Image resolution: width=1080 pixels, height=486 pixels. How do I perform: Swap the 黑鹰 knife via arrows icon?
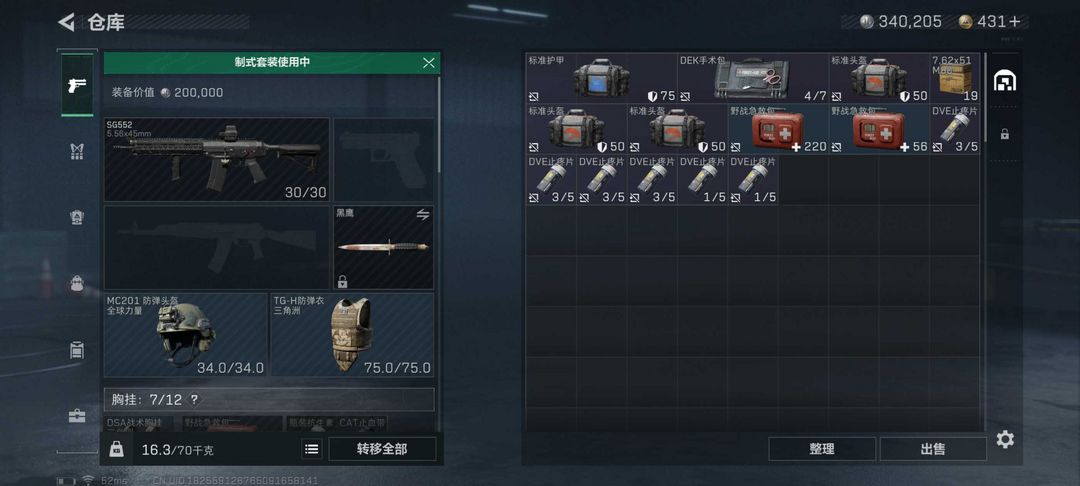[423, 215]
